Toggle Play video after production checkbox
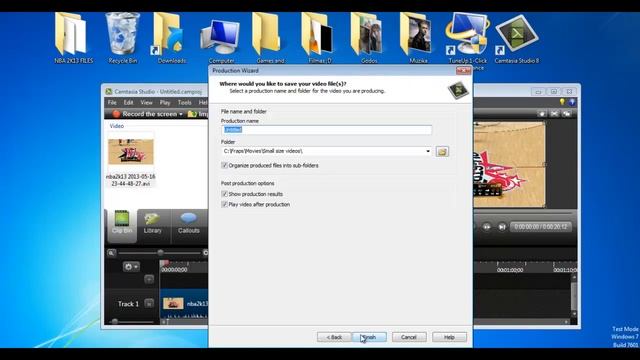 click(224, 204)
